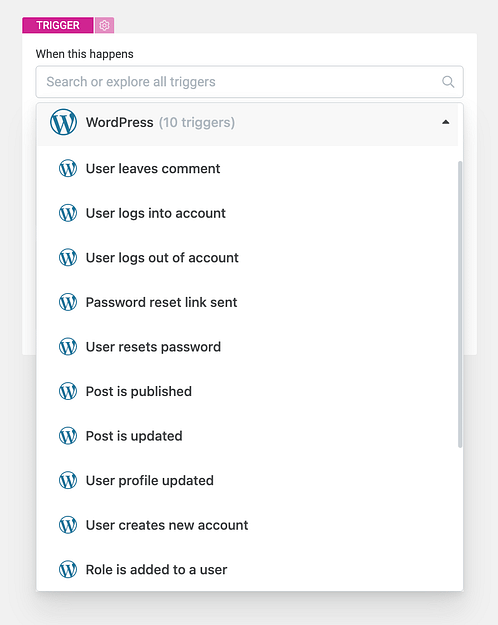Click the WordPress icon beside User leaves comment
Viewport: 498px width, 625px height.
tap(68, 168)
